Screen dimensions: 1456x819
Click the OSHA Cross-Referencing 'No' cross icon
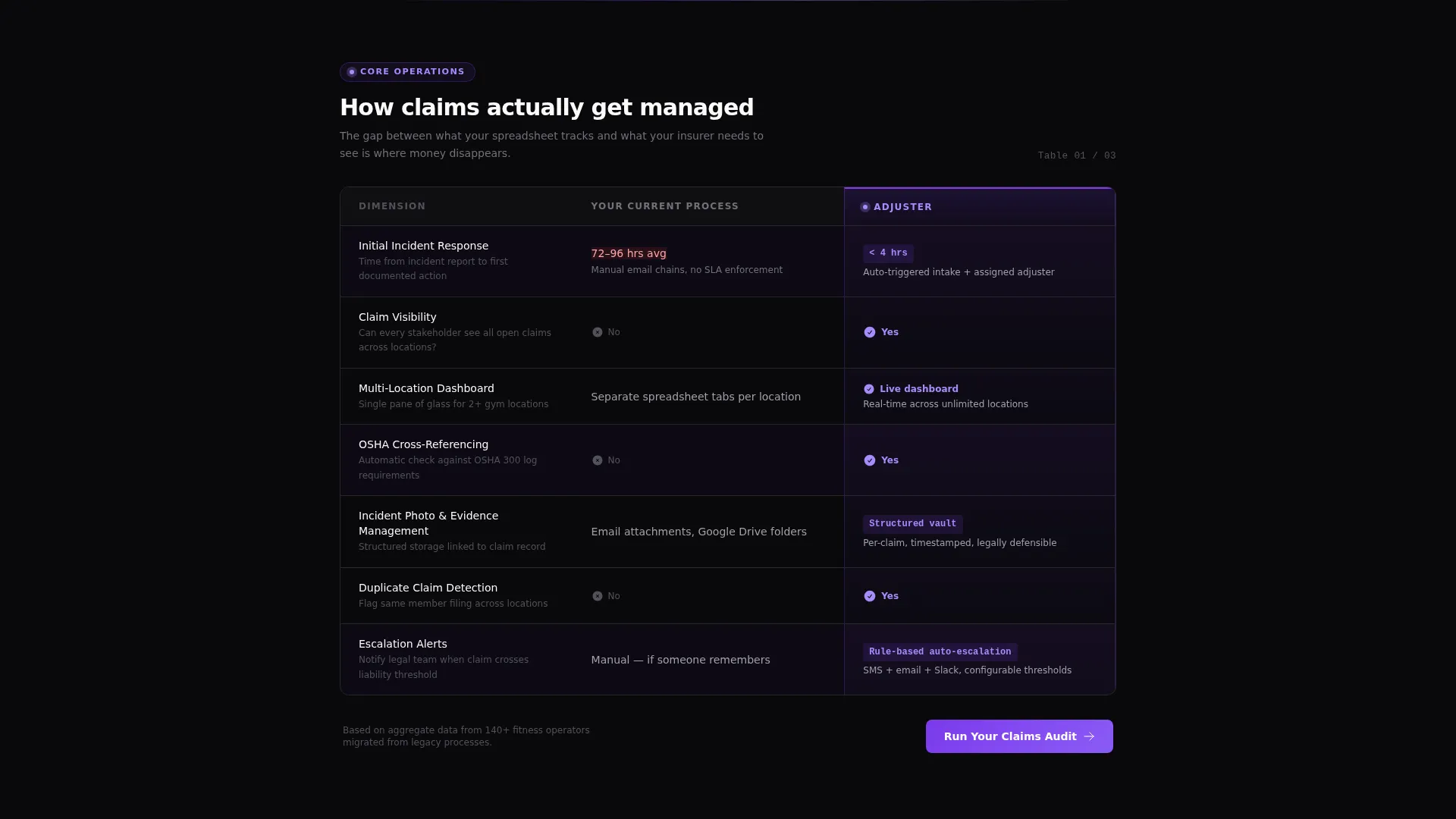click(x=598, y=460)
